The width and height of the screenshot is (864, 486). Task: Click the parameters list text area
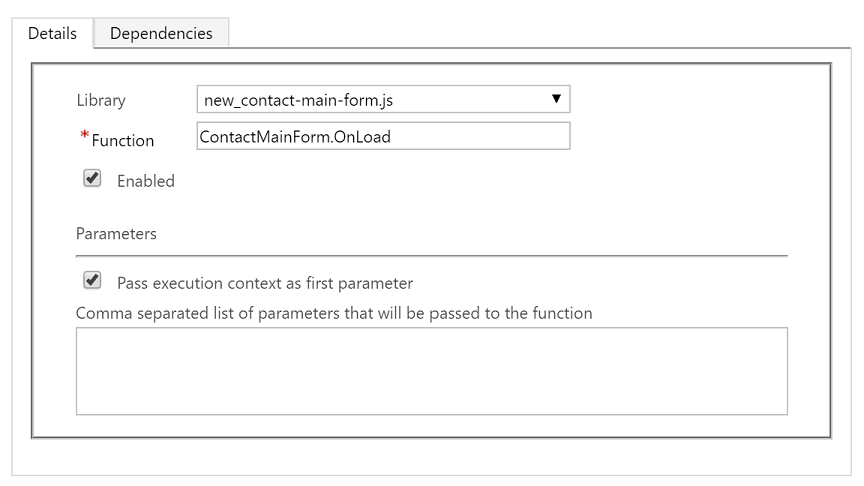(x=431, y=371)
